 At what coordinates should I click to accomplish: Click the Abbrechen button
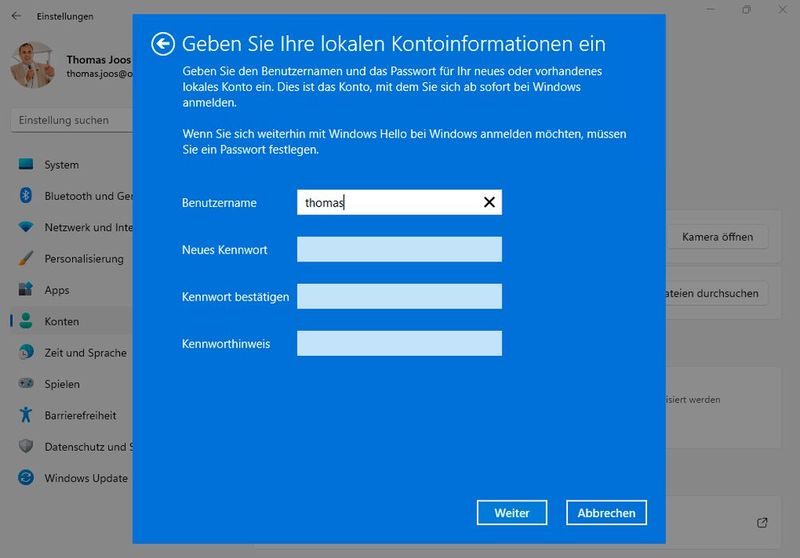point(606,513)
